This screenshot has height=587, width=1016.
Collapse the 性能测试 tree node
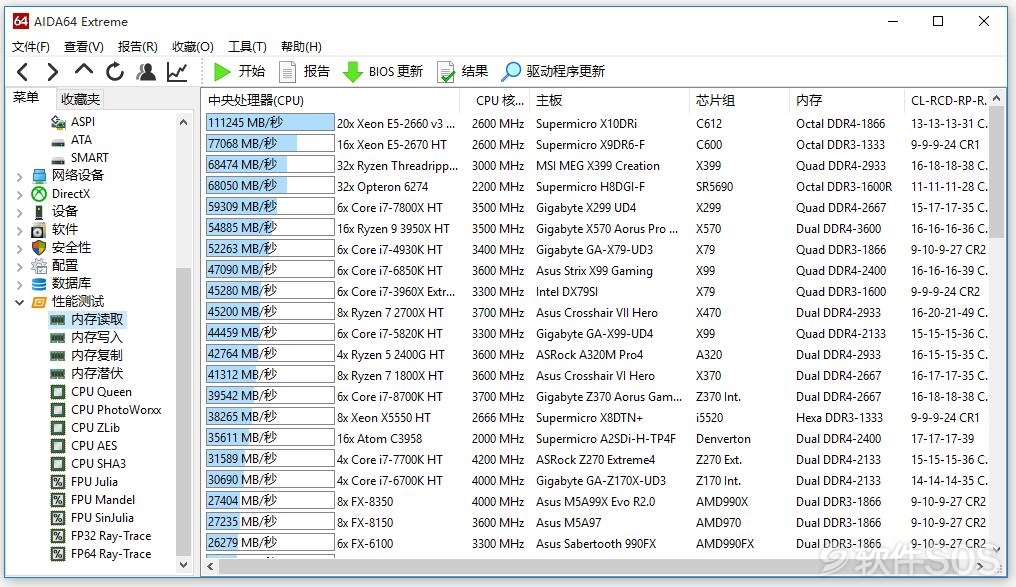point(19,302)
